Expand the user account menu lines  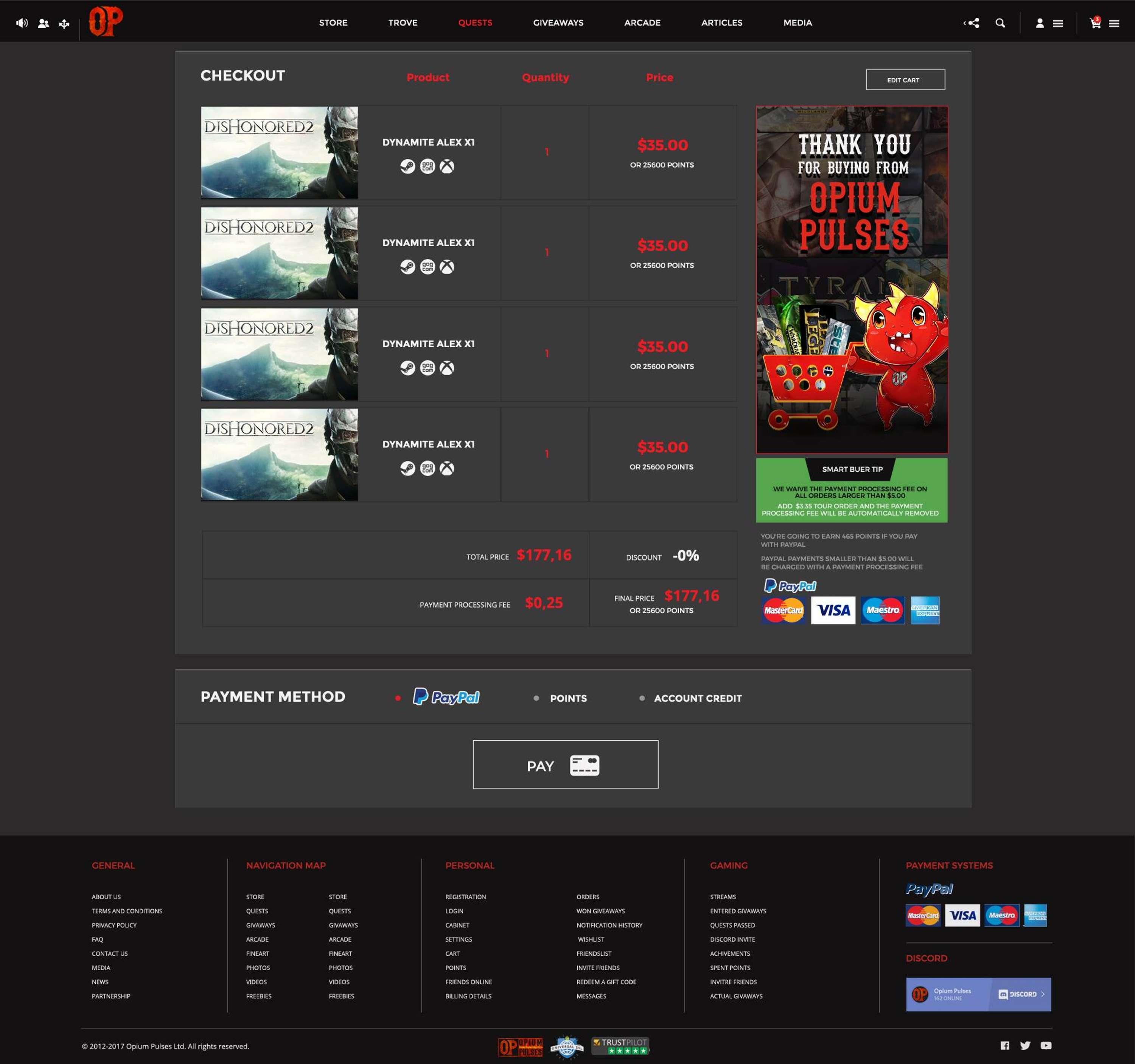coord(1058,23)
